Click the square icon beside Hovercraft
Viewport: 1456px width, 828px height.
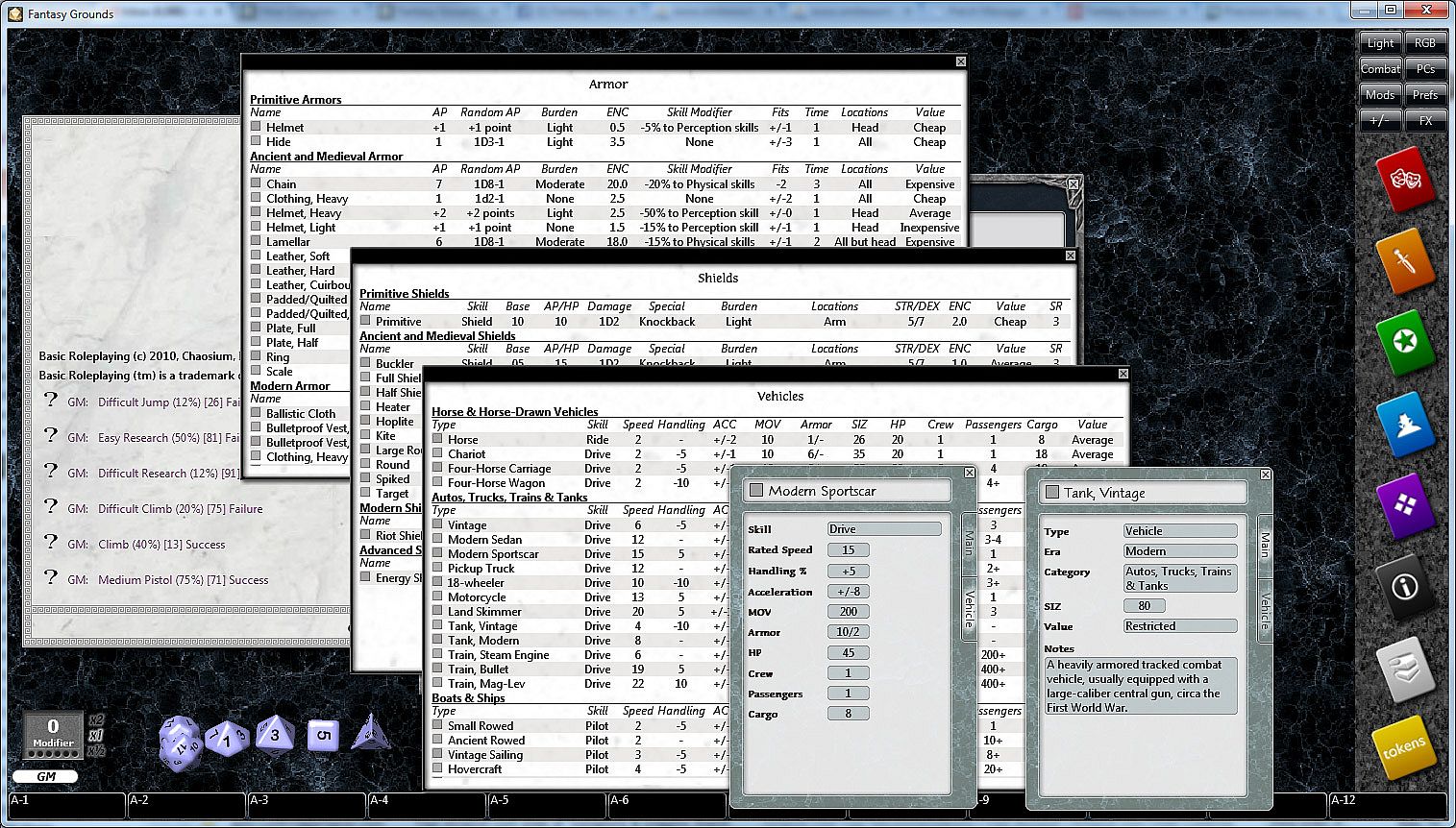(x=438, y=768)
